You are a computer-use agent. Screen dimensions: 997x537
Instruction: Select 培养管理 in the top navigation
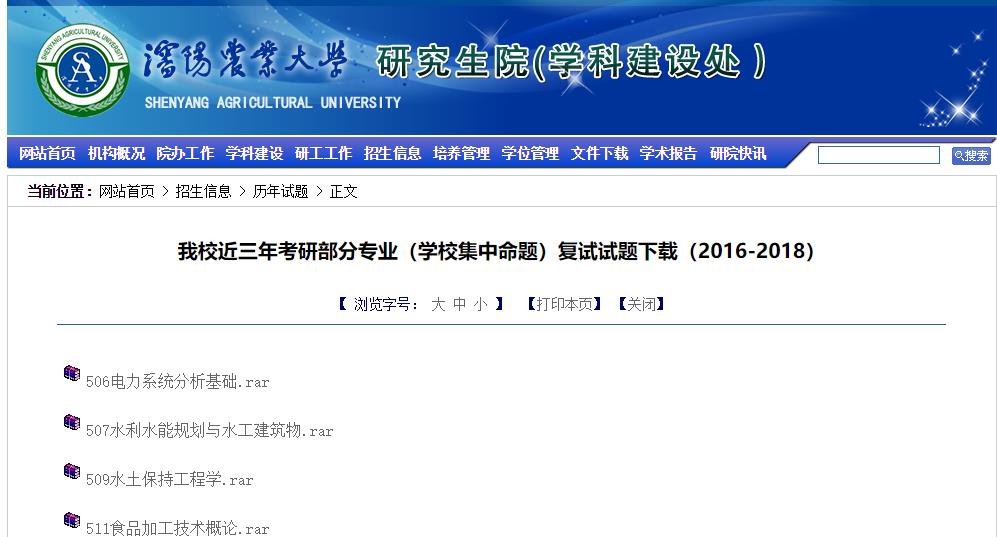pos(461,154)
